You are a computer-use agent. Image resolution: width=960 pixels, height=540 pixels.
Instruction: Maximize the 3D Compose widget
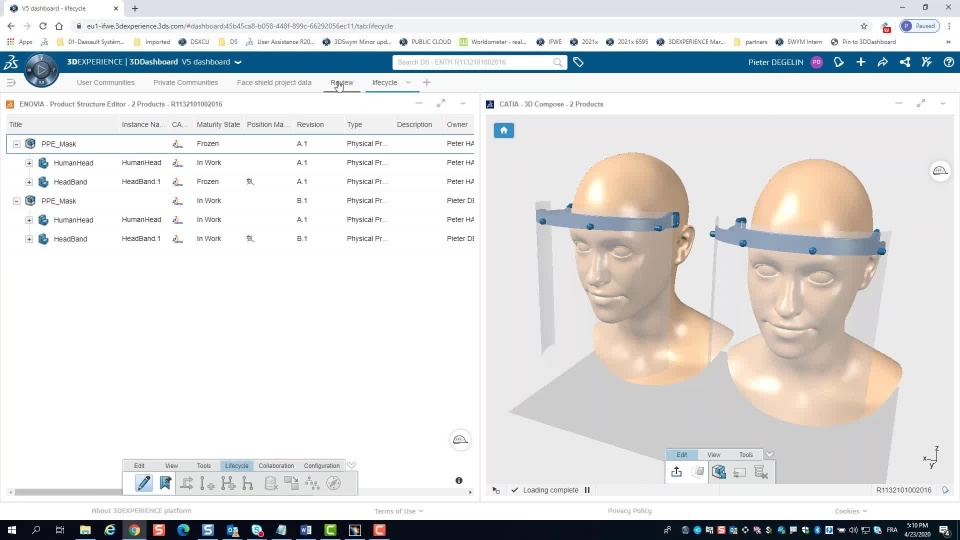[921, 103]
